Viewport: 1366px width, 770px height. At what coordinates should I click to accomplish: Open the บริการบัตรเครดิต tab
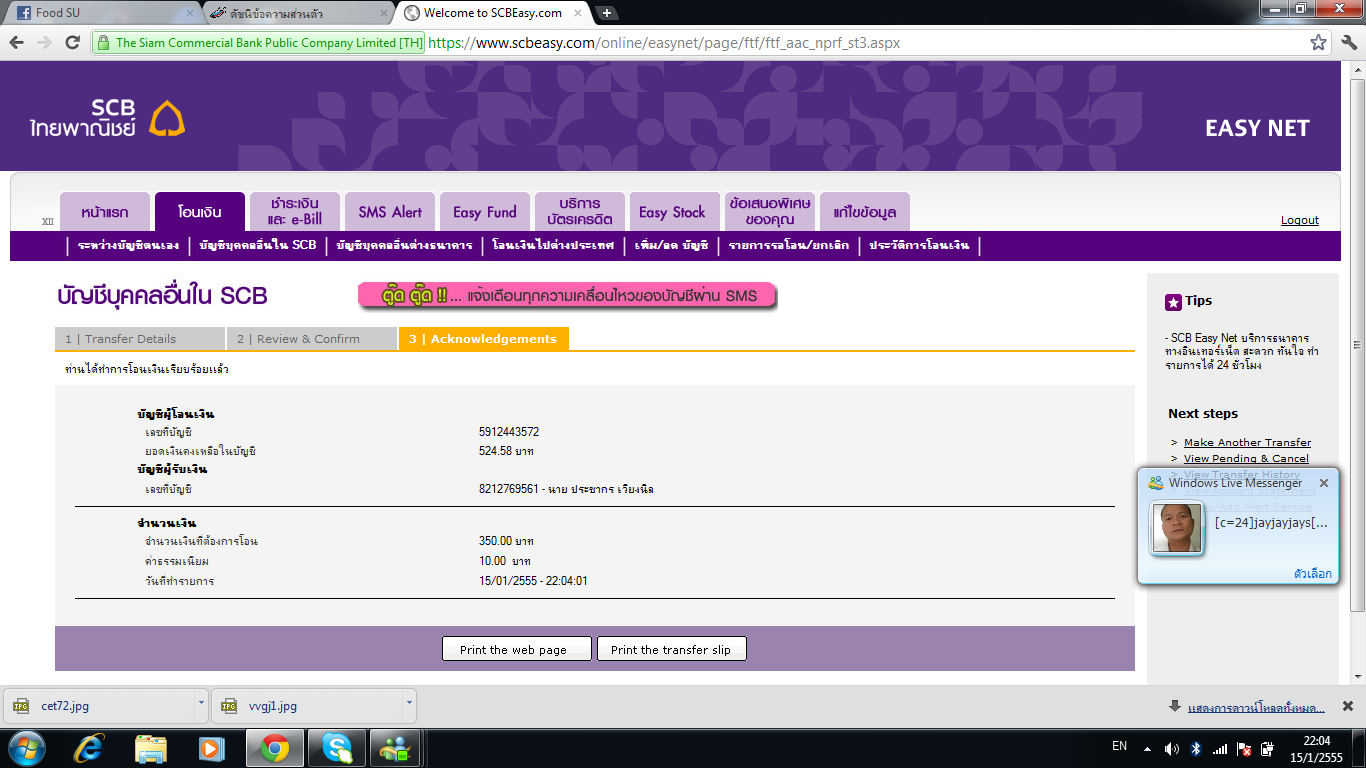pos(580,212)
